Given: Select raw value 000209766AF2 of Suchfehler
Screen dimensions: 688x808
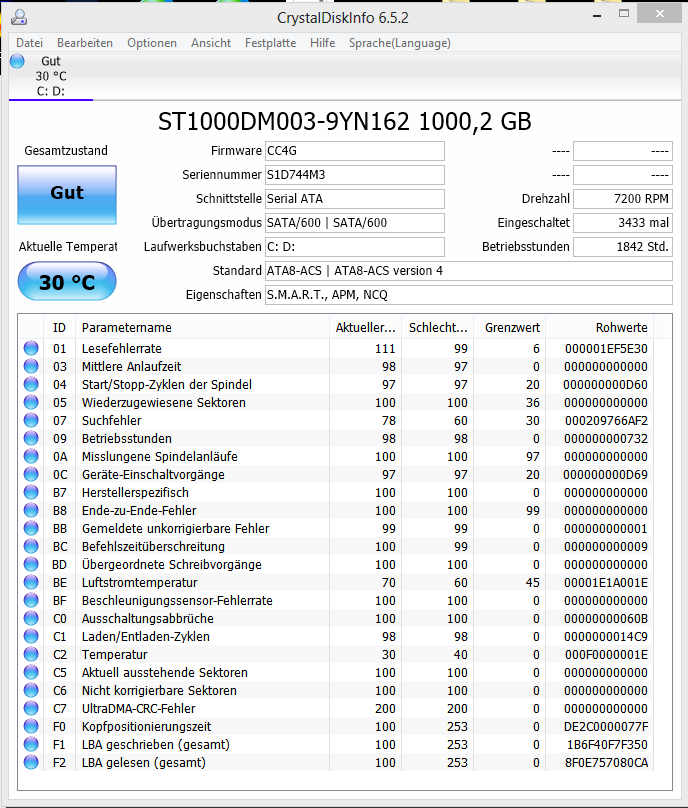Looking at the screenshot, I should point(606,421).
